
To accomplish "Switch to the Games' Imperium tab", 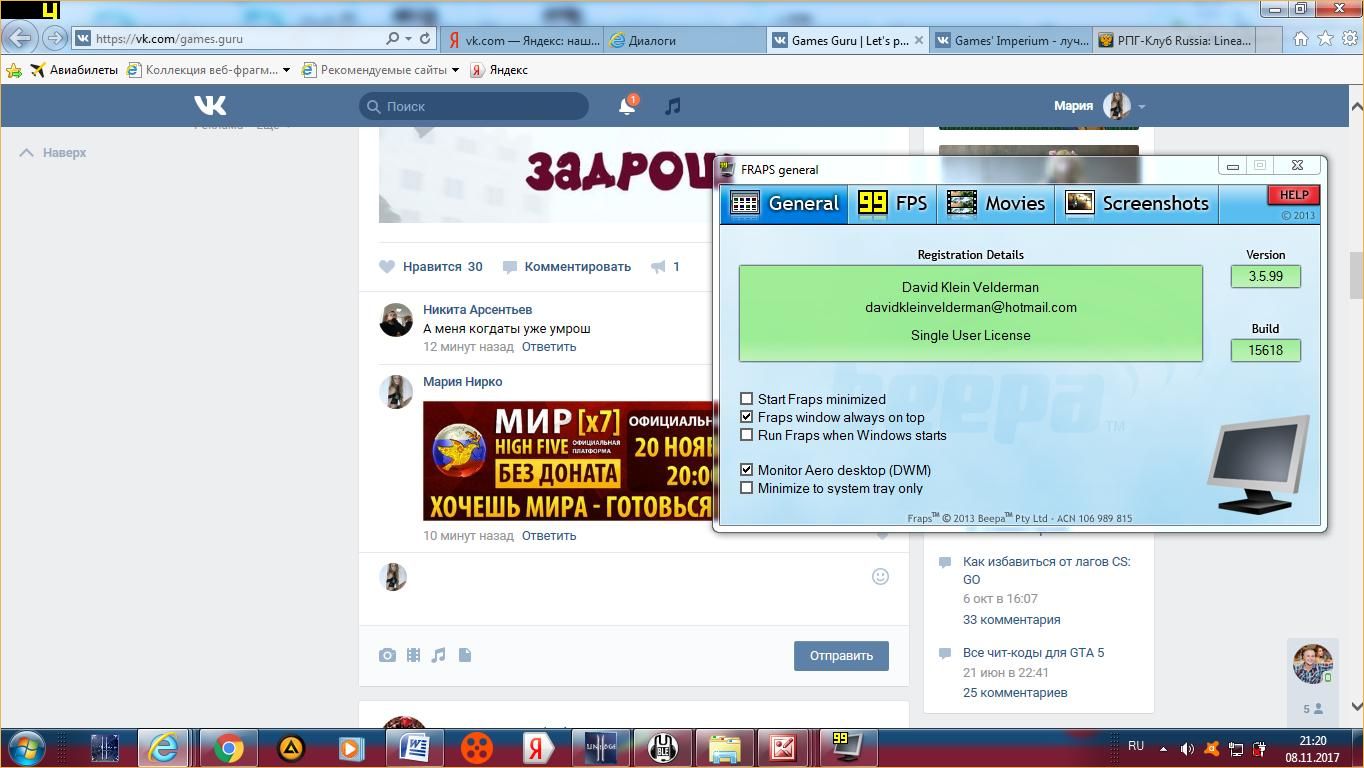I will (x=1011, y=40).
